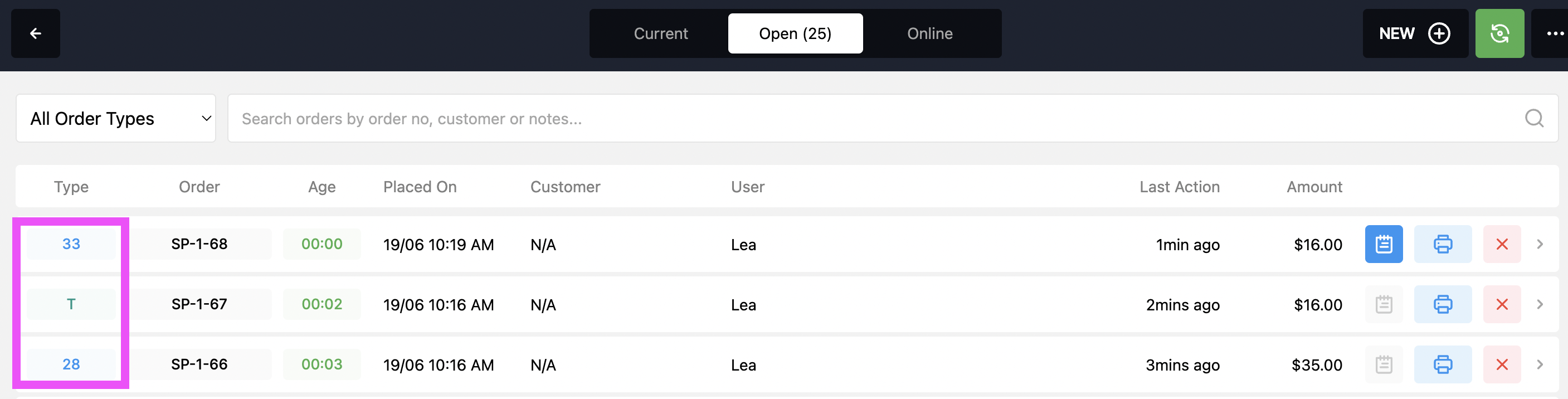Open the three-dots more options menu
The height and width of the screenshot is (399, 1568).
click(1552, 33)
